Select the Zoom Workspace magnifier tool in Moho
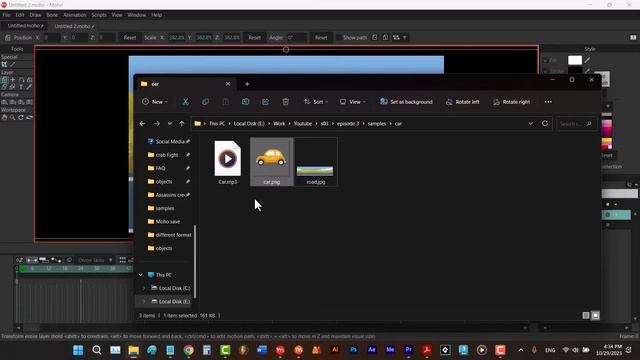This screenshot has height=360, width=640. coord(13,118)
